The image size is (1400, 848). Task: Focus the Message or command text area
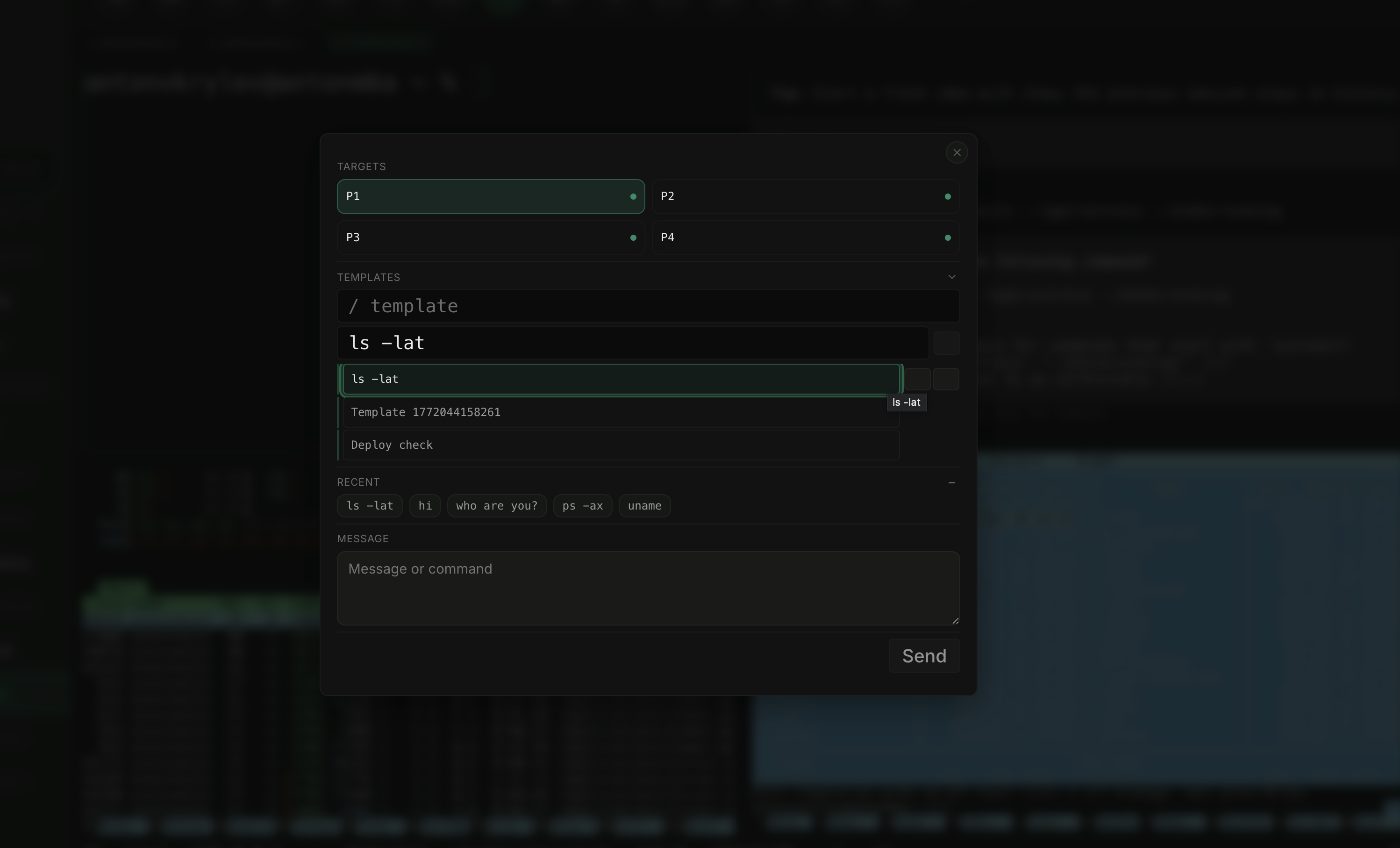click(x=648, y=589)
